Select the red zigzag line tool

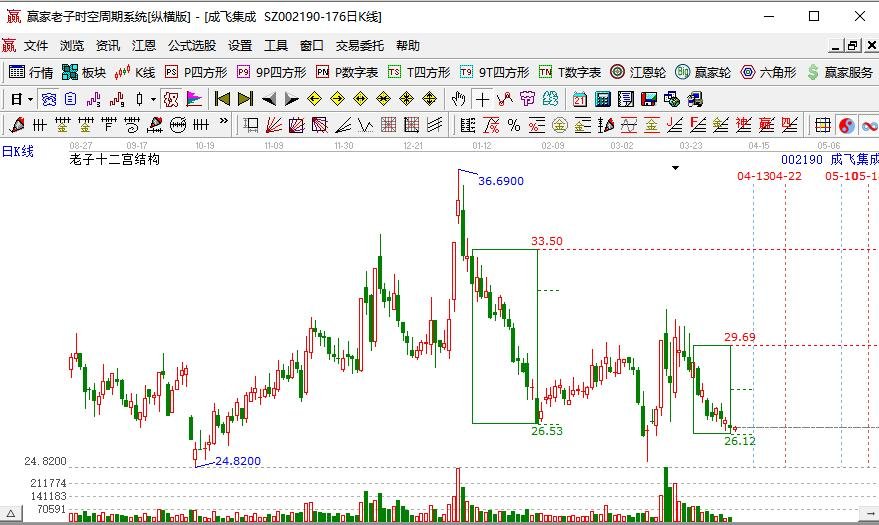(x=505, y=99)
